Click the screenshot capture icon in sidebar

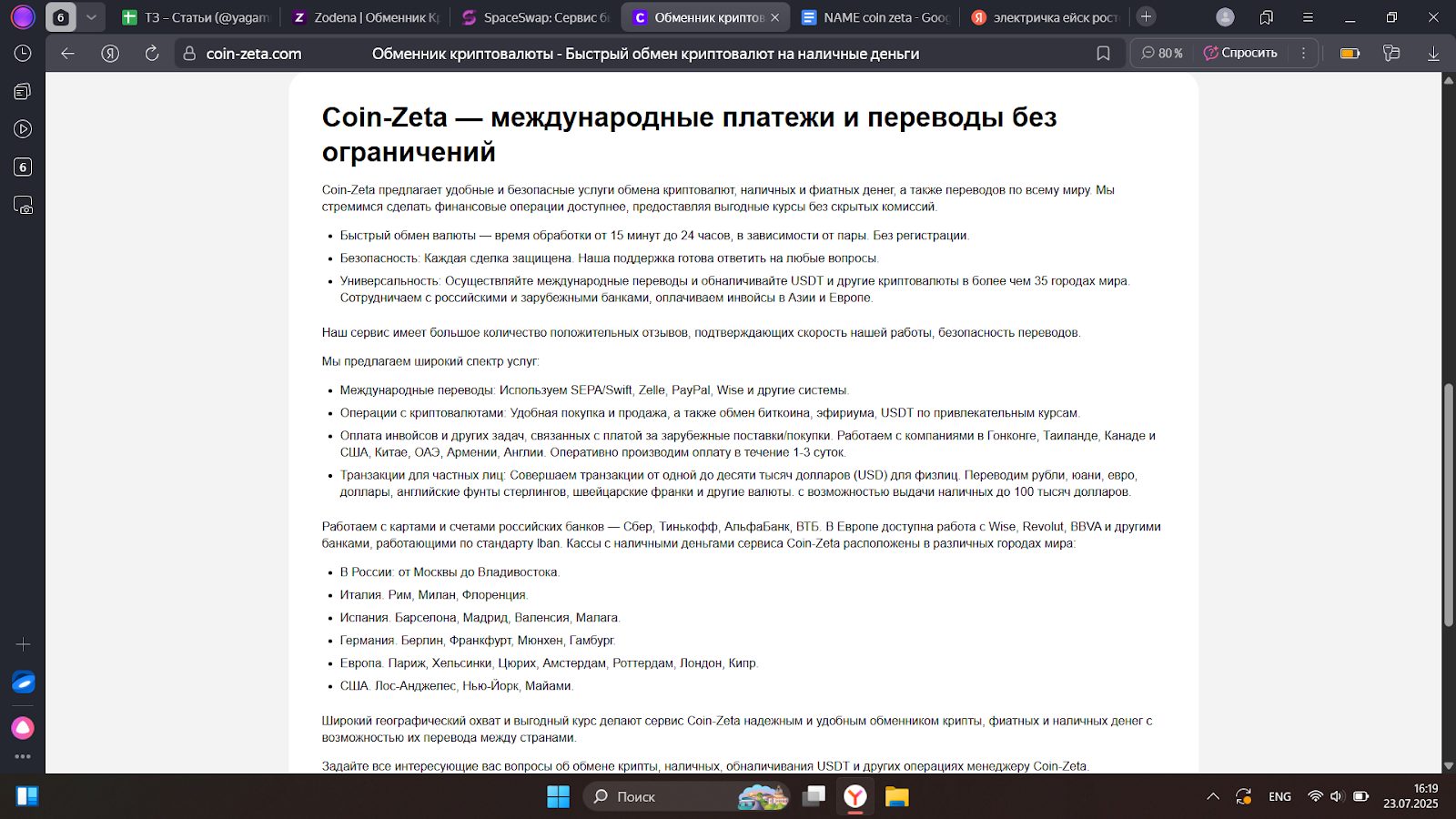(23, 205)
